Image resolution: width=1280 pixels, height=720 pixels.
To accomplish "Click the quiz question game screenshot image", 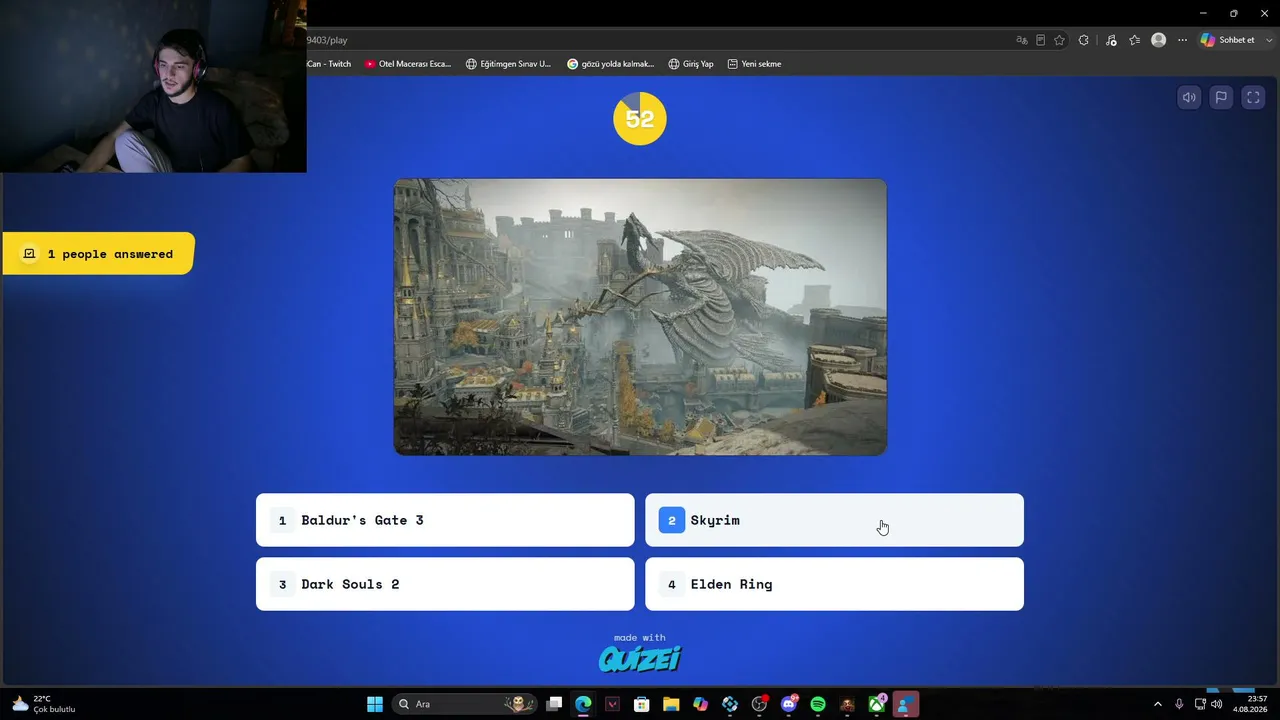I will point(640,317).
